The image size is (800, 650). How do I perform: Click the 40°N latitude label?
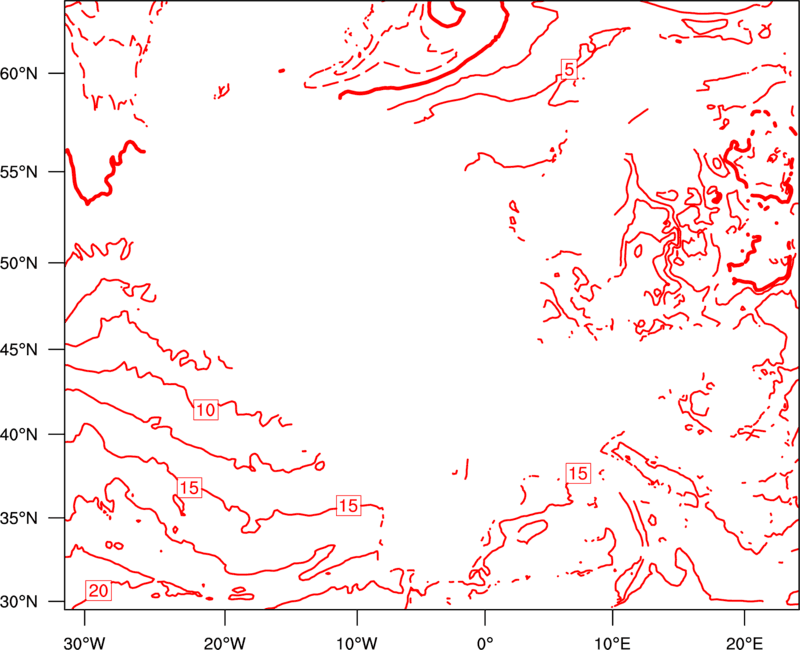coord(19,435)
